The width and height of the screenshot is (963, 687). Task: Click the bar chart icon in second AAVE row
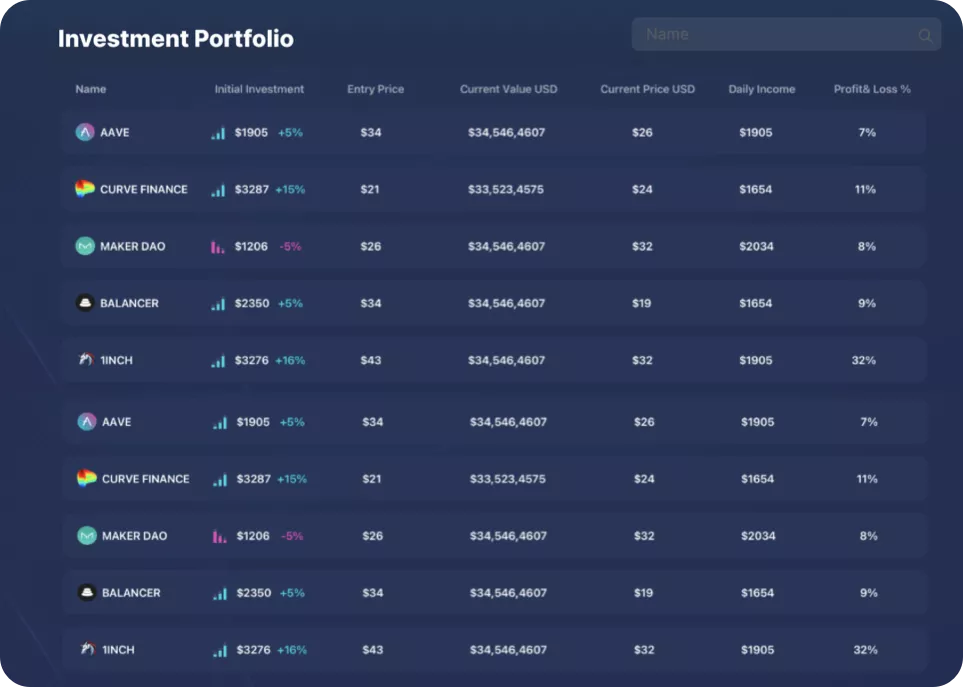tap(220, 423)
